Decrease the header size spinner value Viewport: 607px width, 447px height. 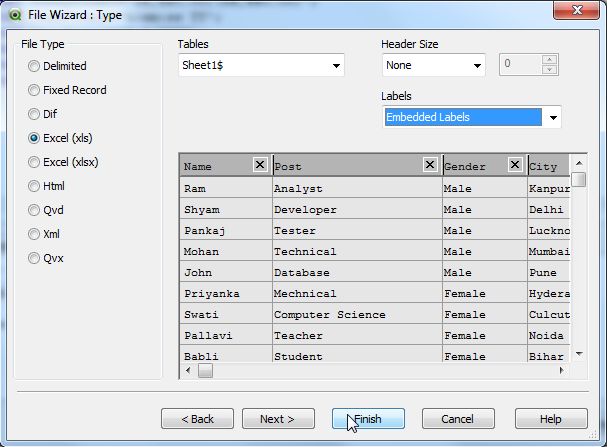click(549, 70)
